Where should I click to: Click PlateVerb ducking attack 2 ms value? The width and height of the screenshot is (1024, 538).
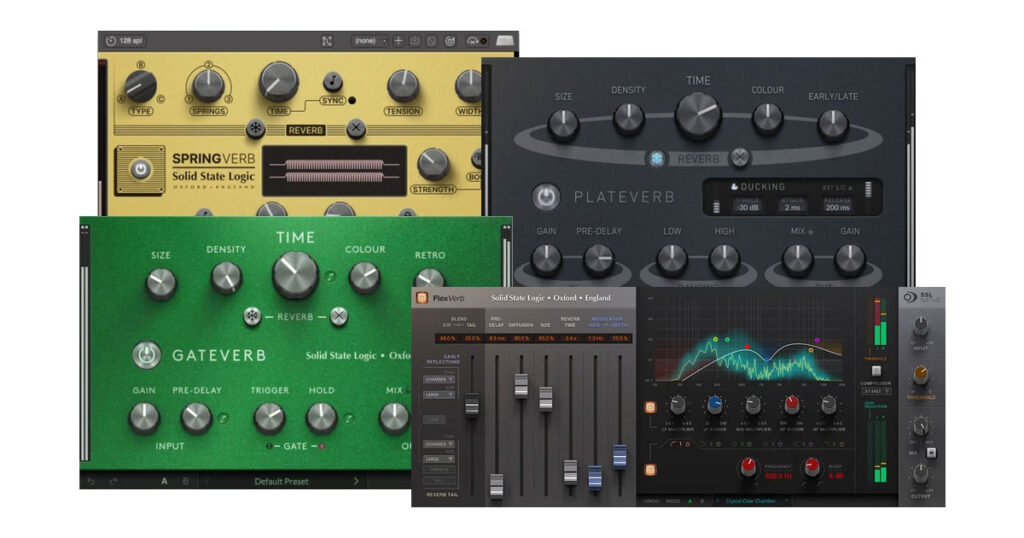[792, 207]
